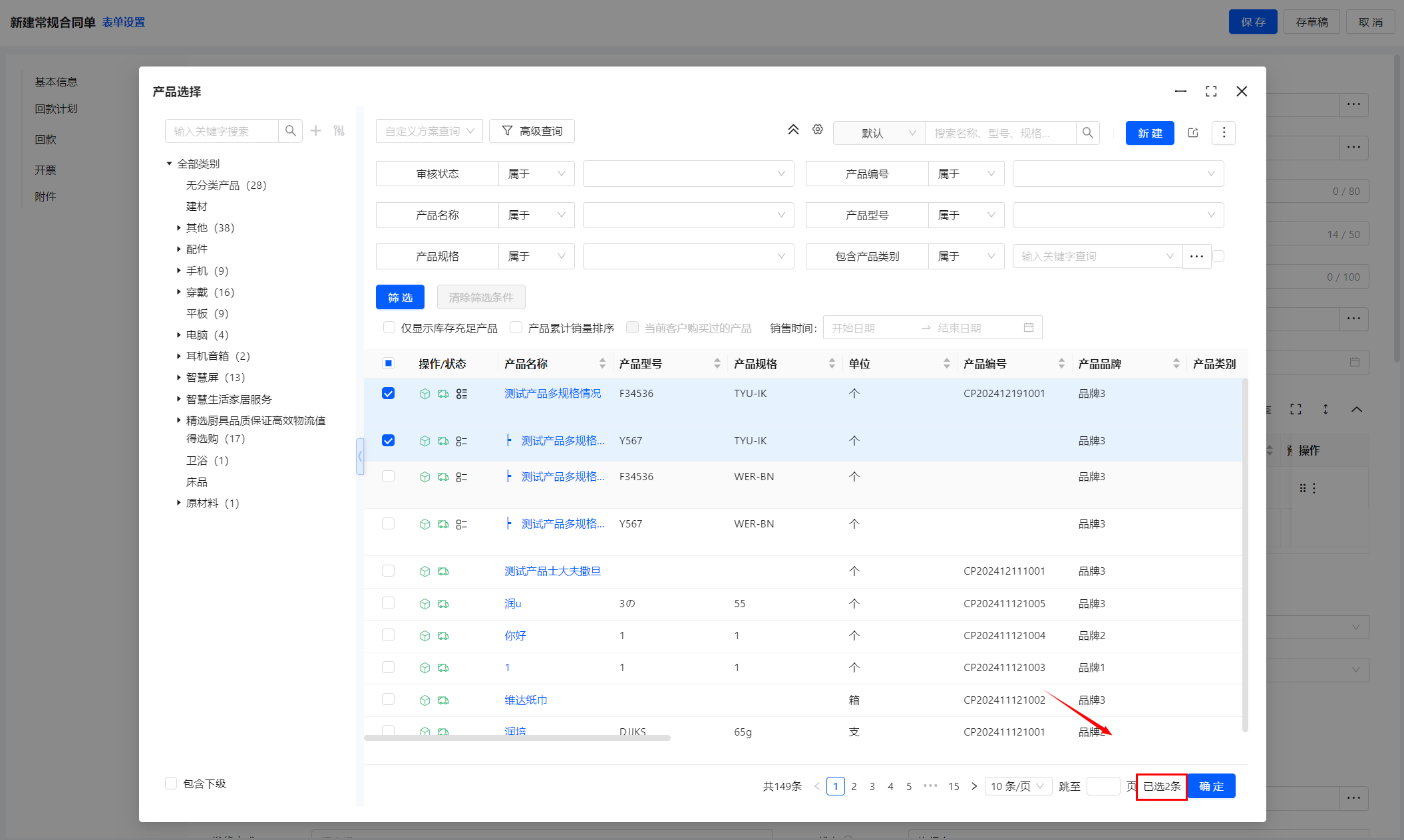The image size is (1404, 840).
Task: Expand 手机 (9) category node
Action: [x=179, y=271]
